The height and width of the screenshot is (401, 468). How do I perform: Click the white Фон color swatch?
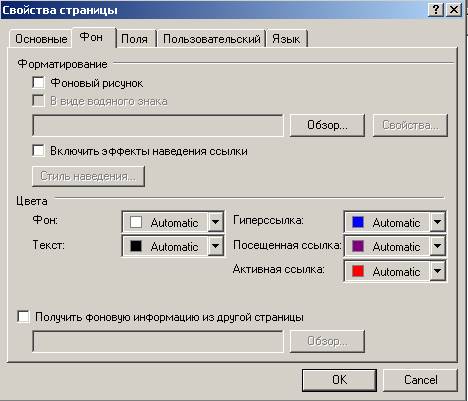[136, 222]
